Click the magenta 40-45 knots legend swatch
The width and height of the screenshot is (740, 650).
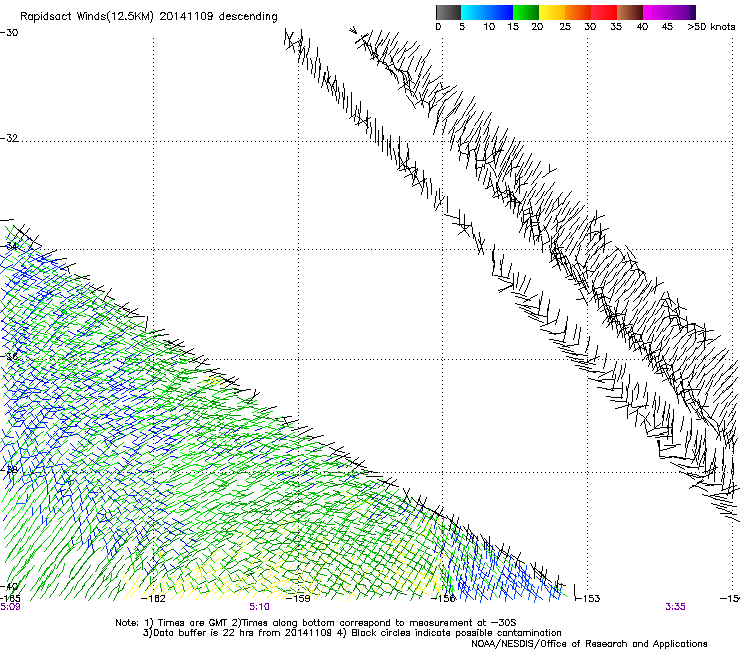[656, 12]
